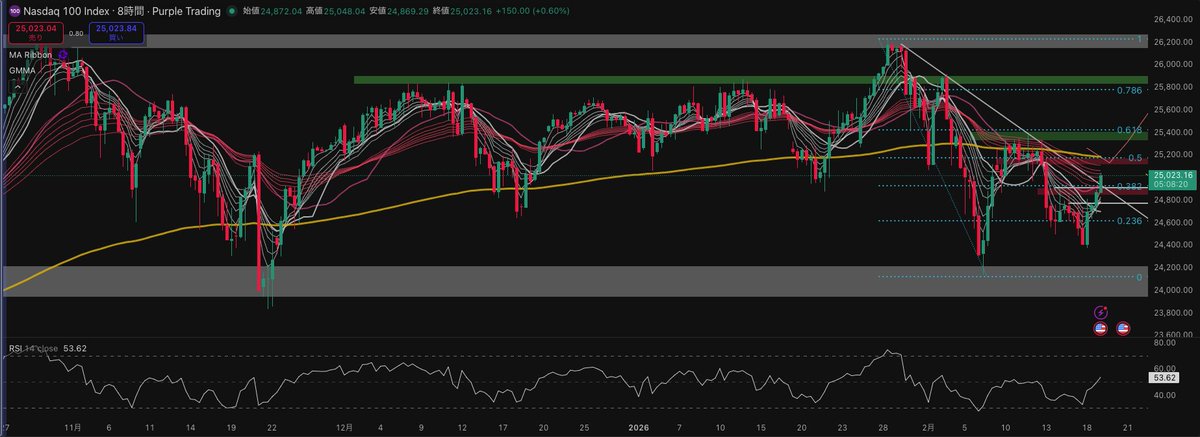
Task: Click the 12月 time axis label
Action: pos(345,427)
